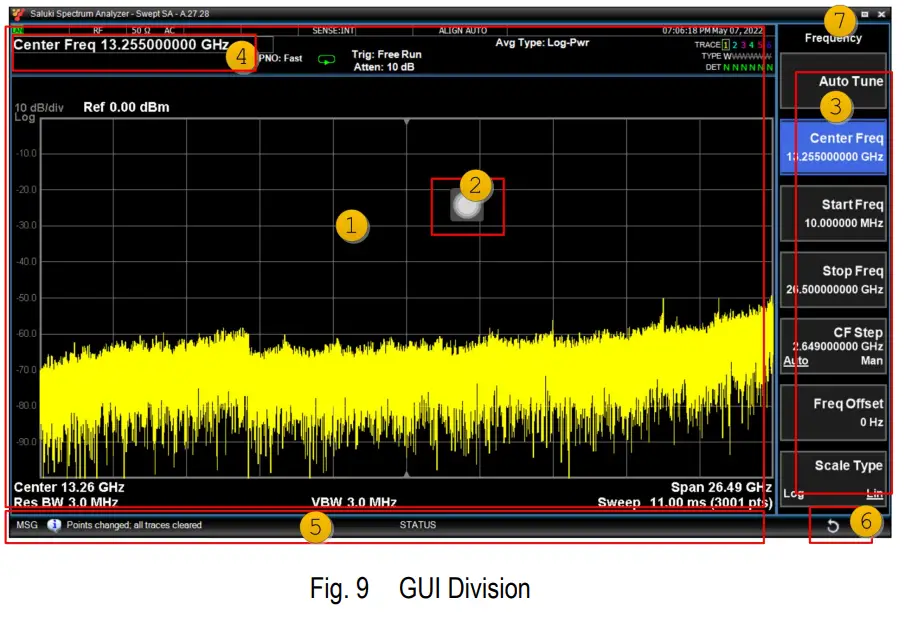This screenshot has width=904, height=617.
Task: Click the Trig: Free Run label
Action: pyautogui.click(x=386, y=54)
